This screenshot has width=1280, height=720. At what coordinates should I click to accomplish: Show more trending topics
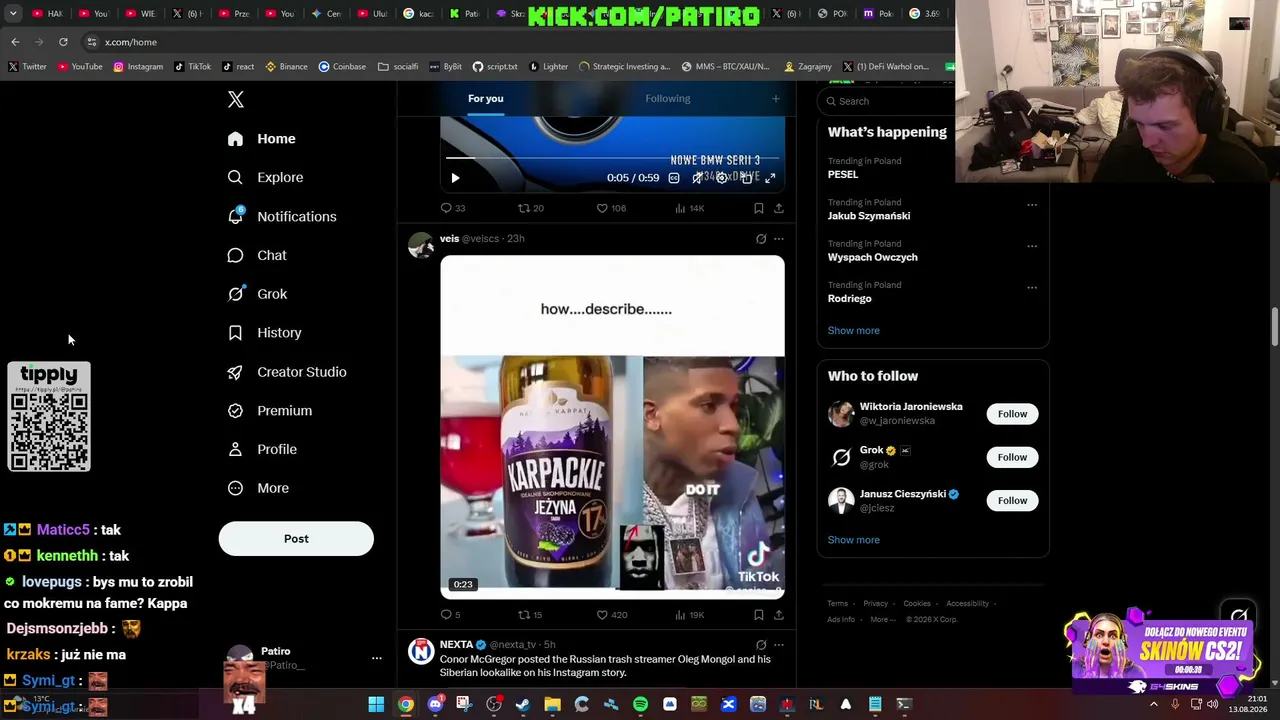pos(853,330)
